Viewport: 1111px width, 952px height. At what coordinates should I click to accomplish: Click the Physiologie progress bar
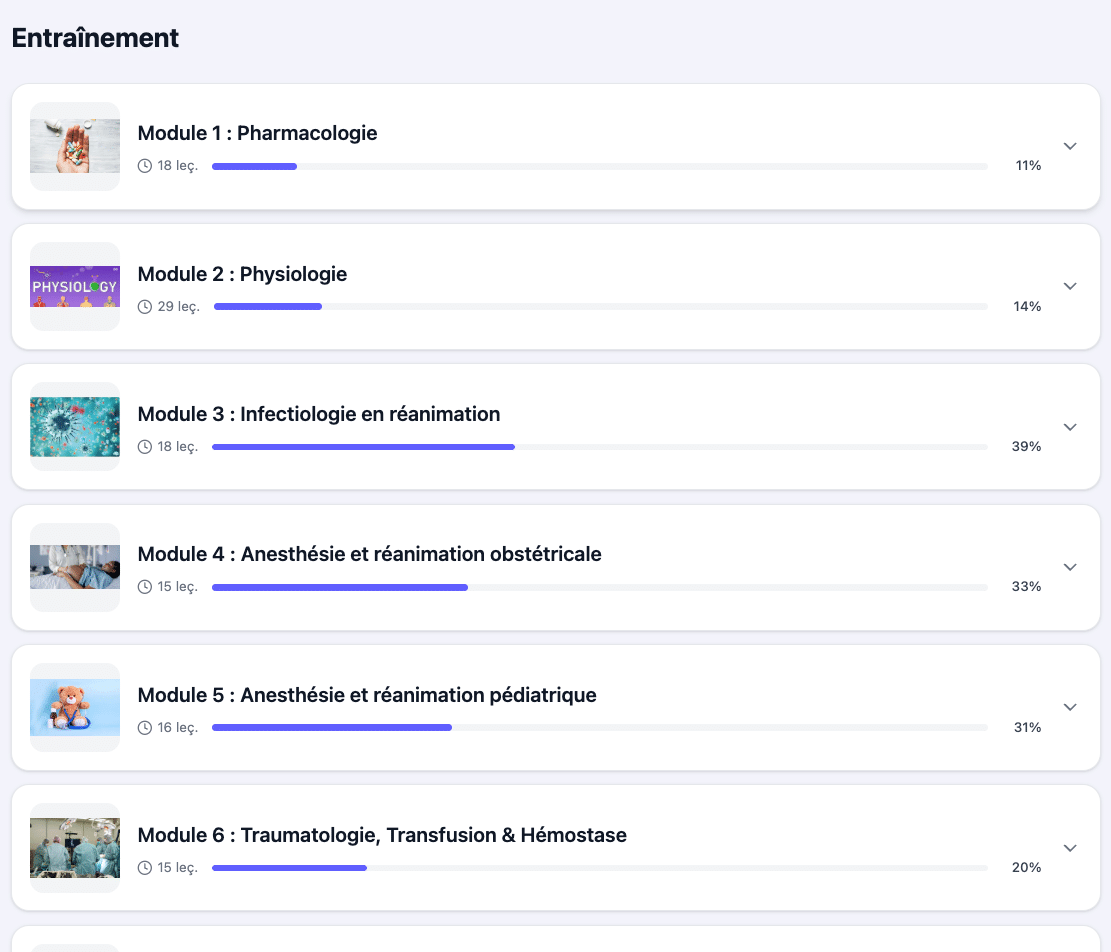601,307
